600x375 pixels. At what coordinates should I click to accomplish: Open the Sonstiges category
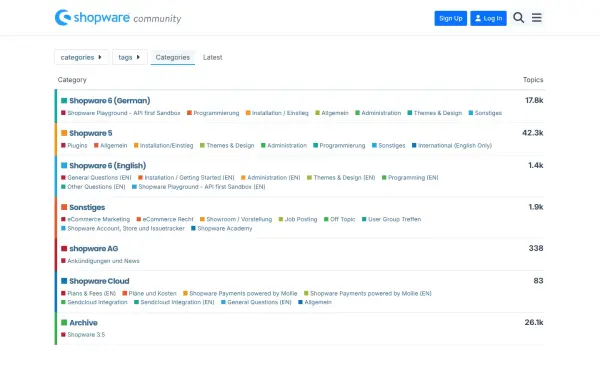coord(87,207)
